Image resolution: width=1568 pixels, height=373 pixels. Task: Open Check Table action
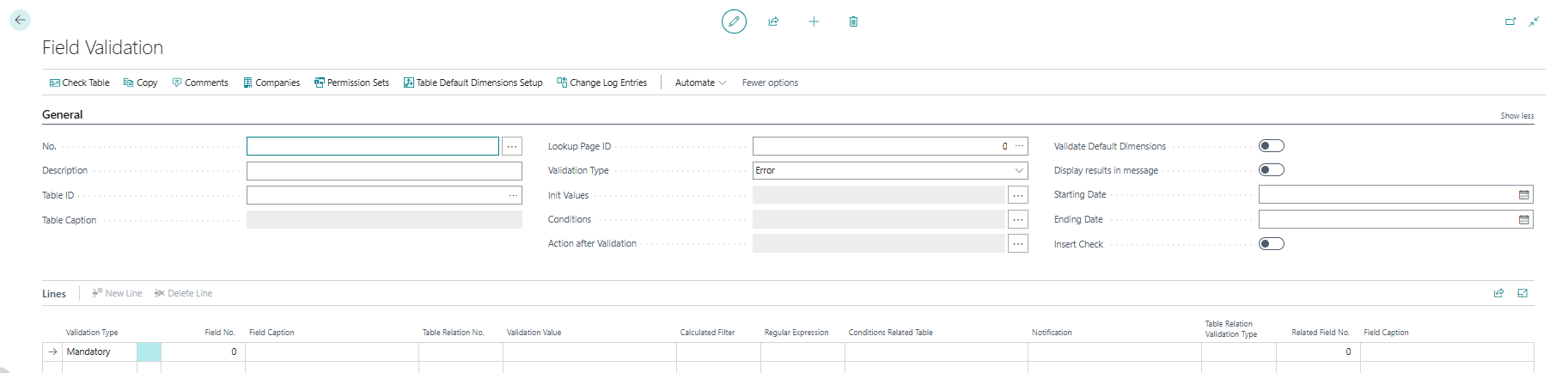point(79,83)
